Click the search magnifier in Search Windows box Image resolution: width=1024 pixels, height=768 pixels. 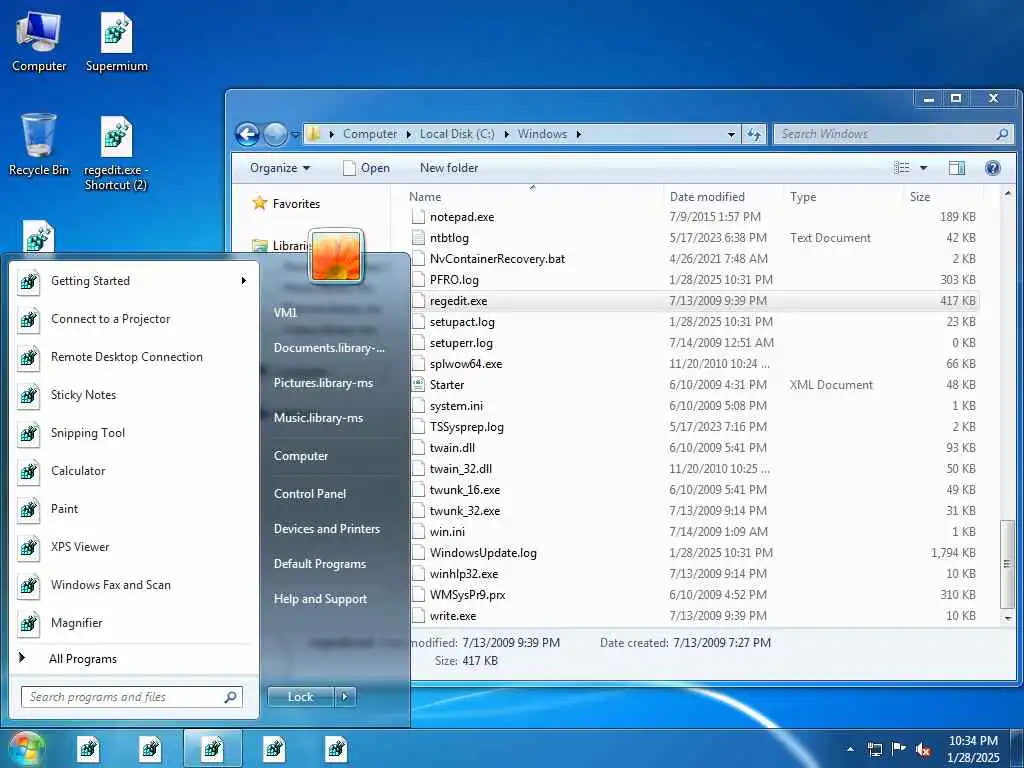(1002, 134)
